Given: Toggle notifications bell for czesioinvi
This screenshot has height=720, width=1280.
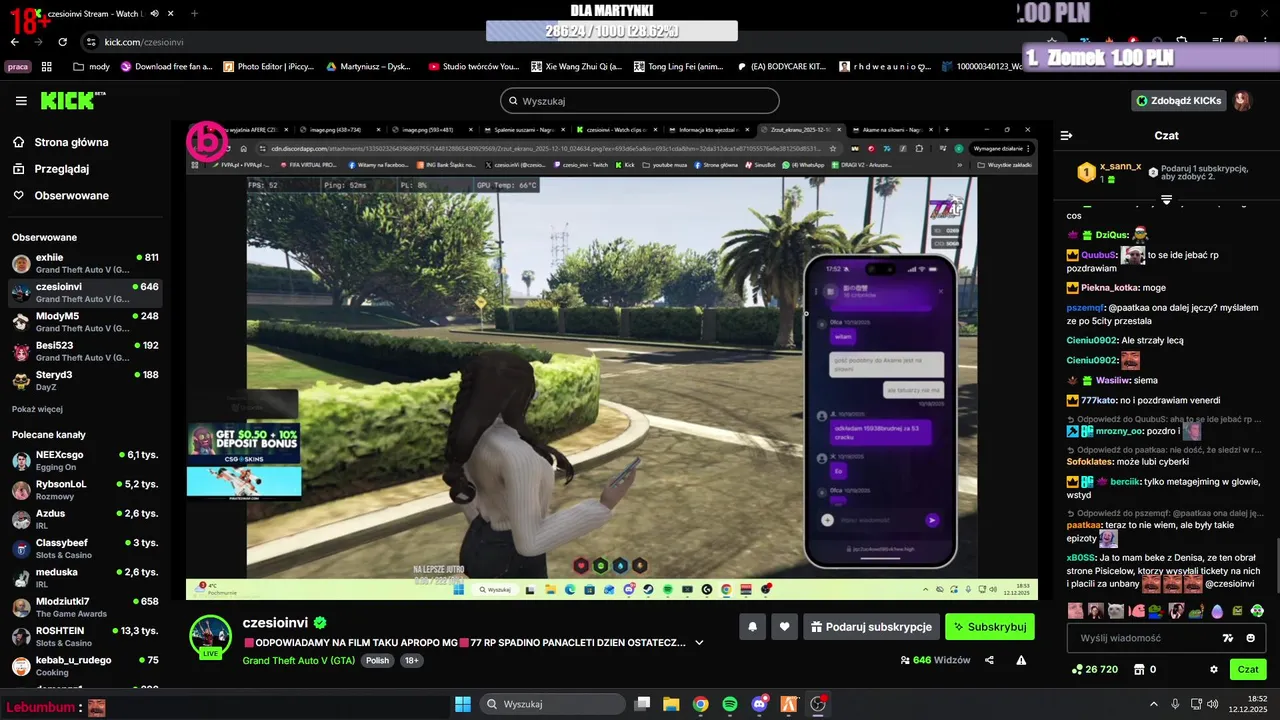Looking at the screenshot, I should (x=753, y=627).
